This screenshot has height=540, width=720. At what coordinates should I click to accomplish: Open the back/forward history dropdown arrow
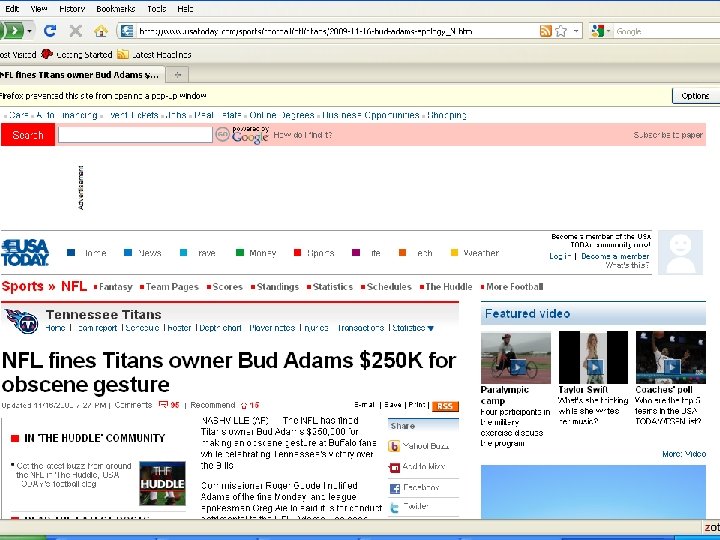coord(29,31)
